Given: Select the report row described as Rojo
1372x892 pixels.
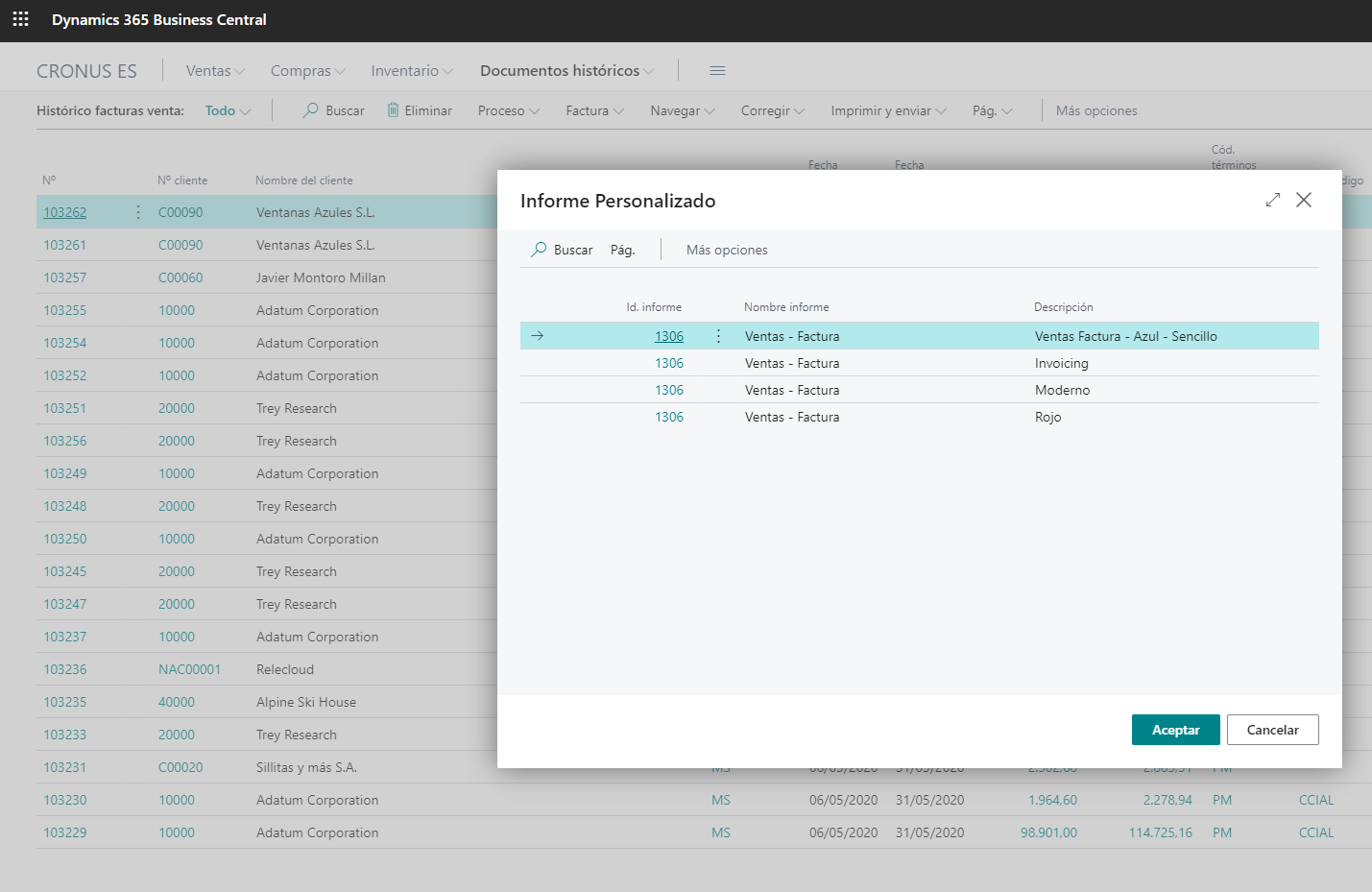Looking at the screenshot, I should (x=1047, y=417).
